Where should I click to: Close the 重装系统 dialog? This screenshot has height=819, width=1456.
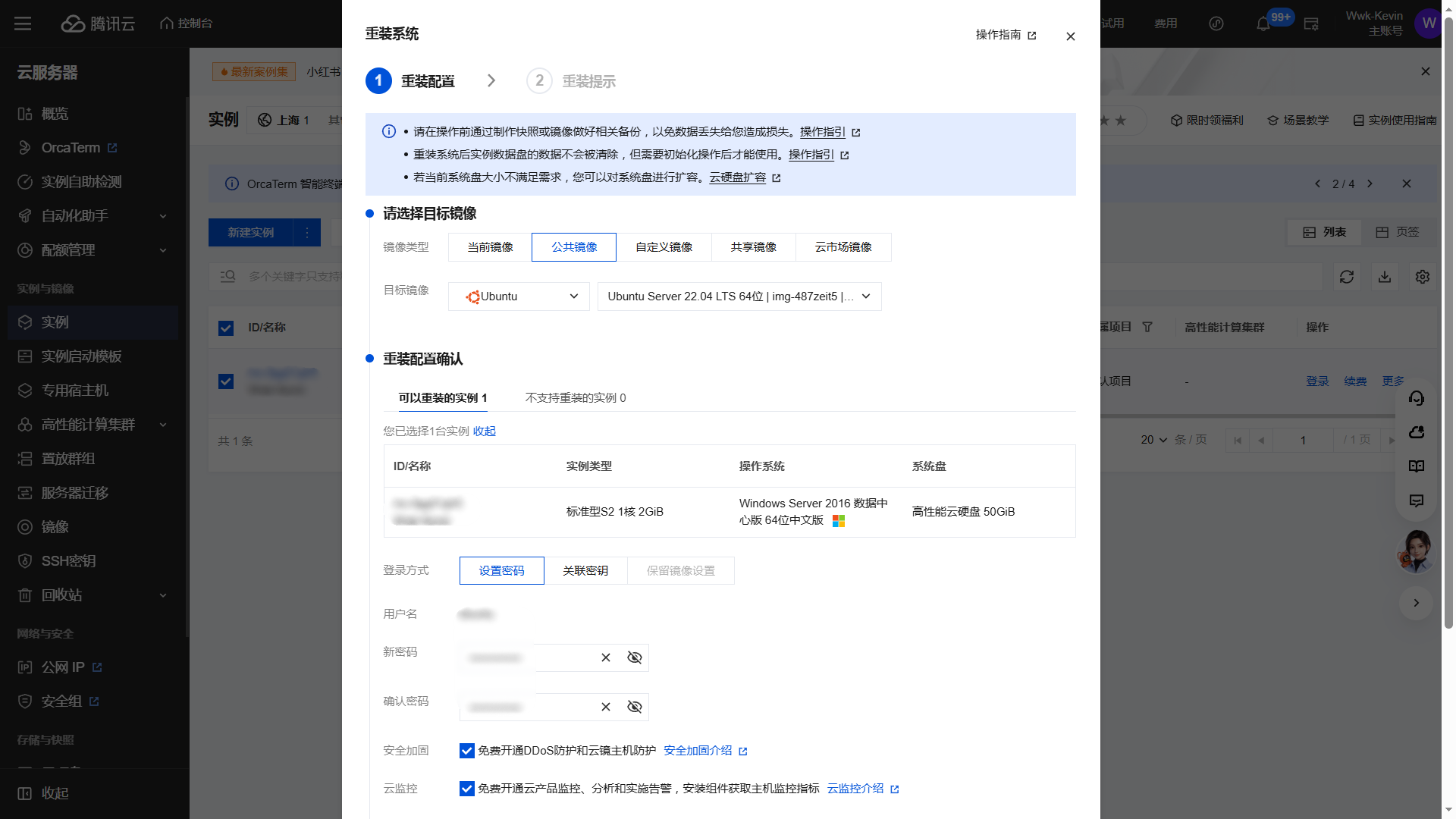tap(1071, 36)
